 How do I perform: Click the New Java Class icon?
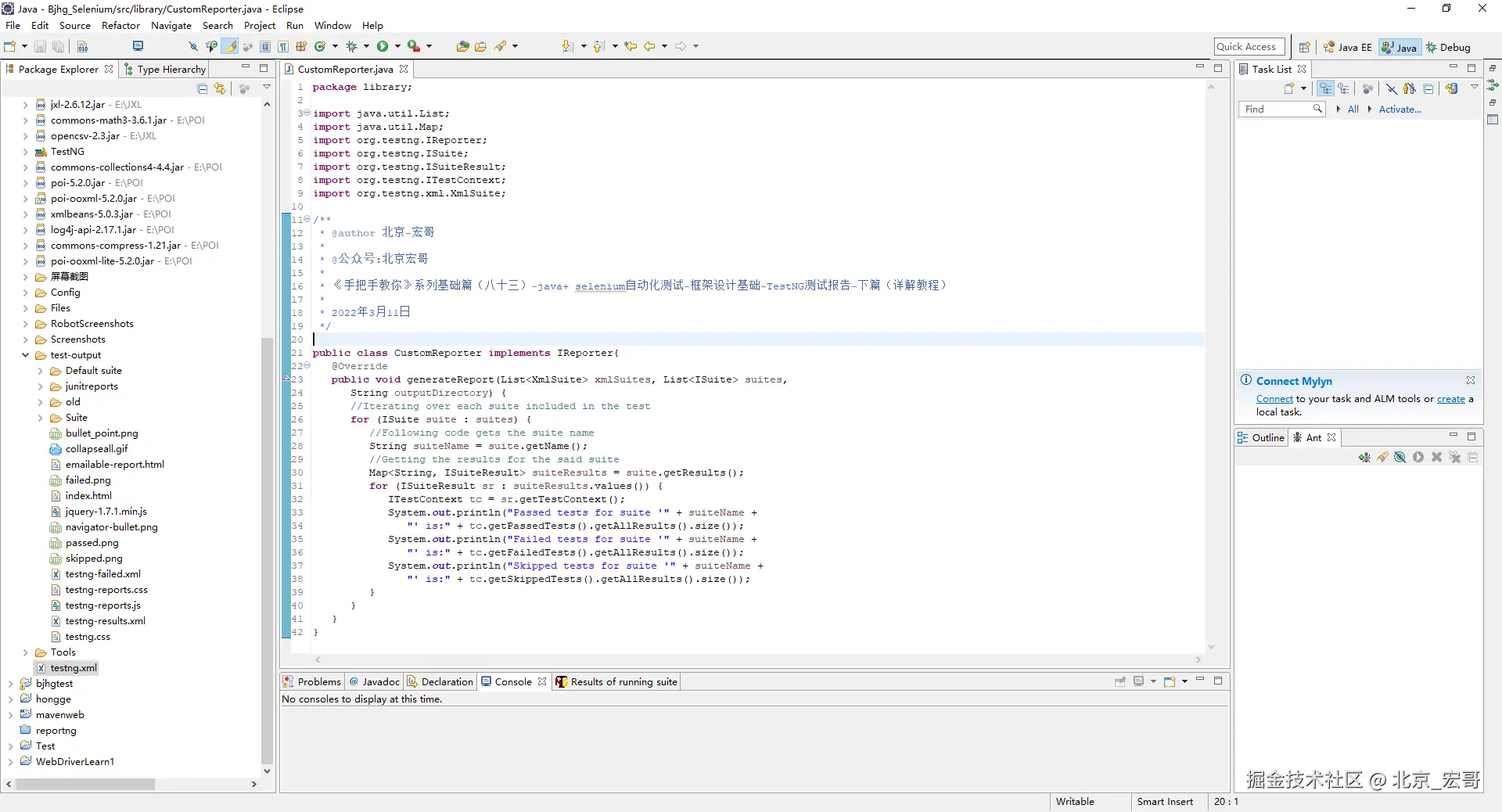click(320, 47)
